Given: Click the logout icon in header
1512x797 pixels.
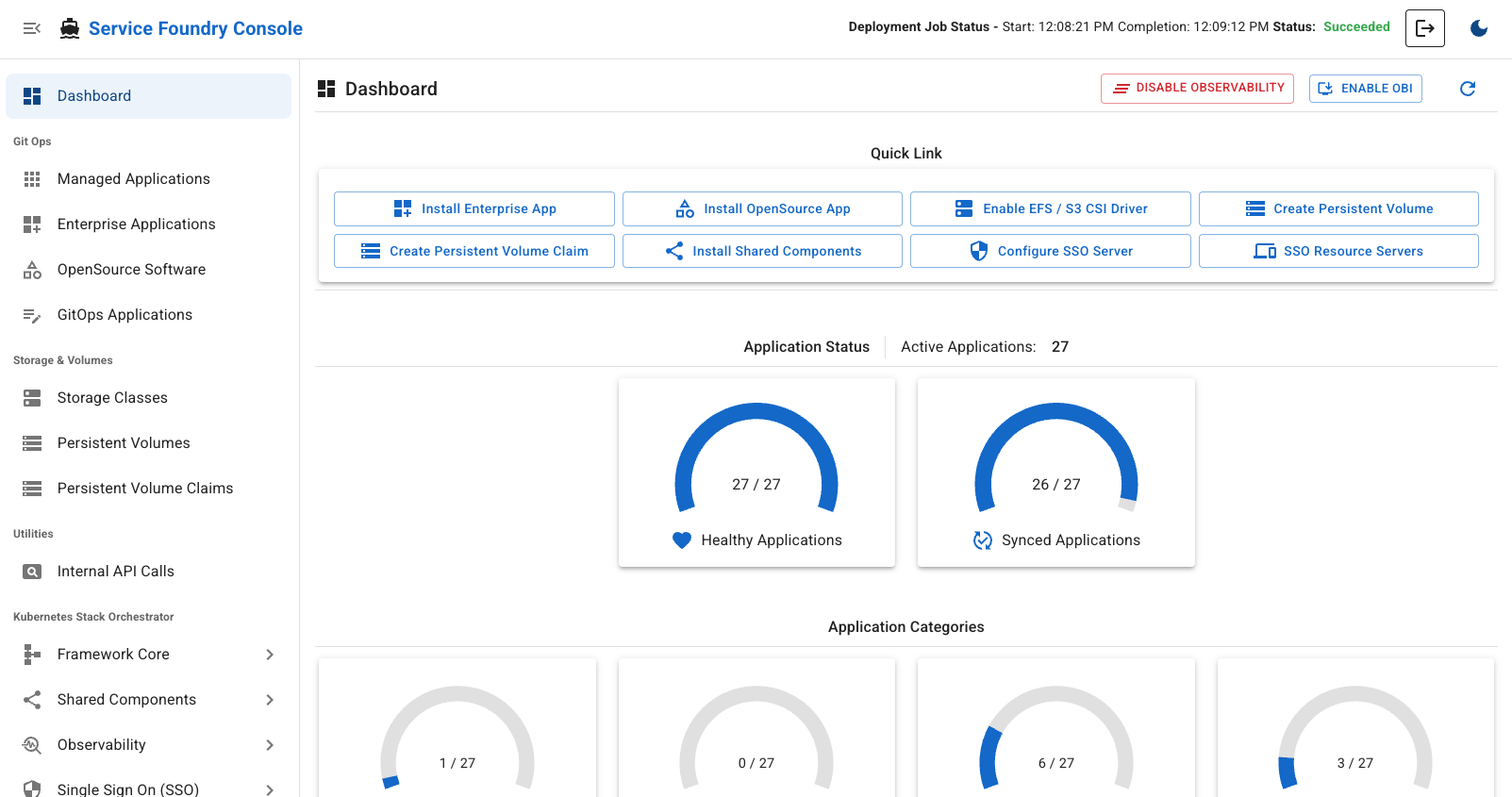Looking at the screenshot, I should 1424,28.
